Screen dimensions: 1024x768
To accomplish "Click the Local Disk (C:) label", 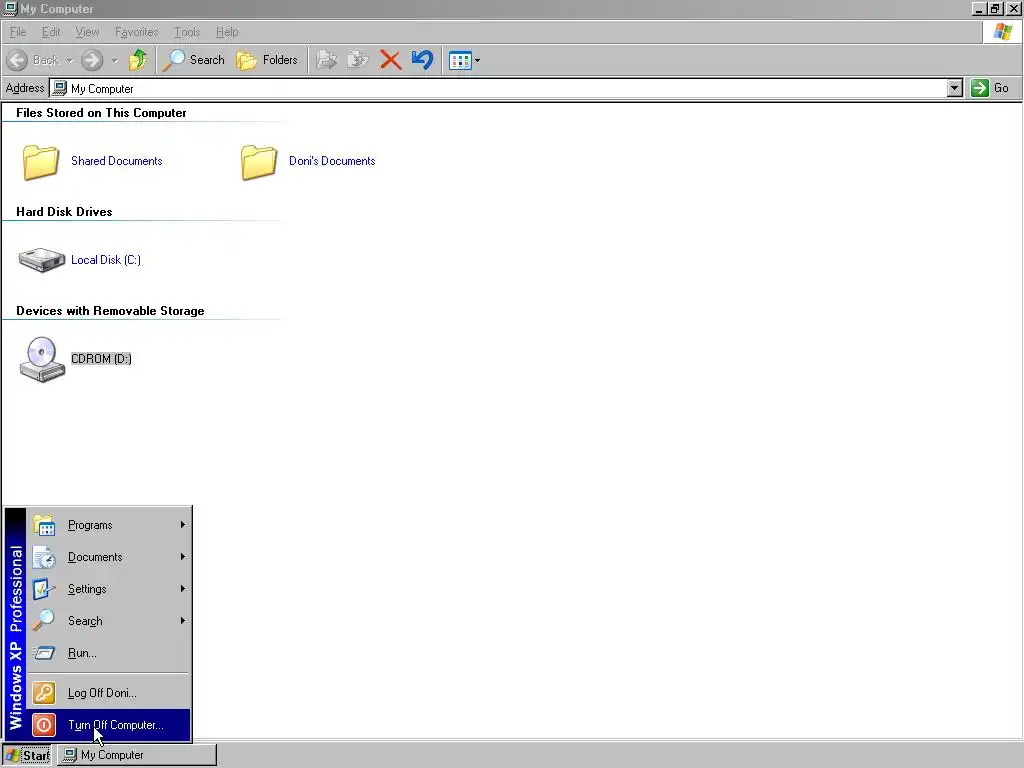I will (106, 260).
